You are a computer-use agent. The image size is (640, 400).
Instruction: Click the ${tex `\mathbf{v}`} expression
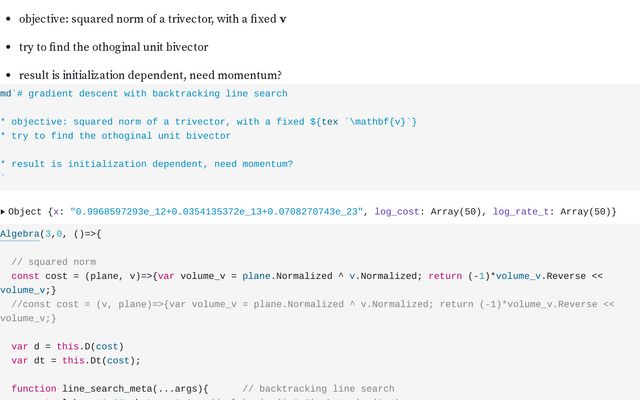(x=363, y=122)
